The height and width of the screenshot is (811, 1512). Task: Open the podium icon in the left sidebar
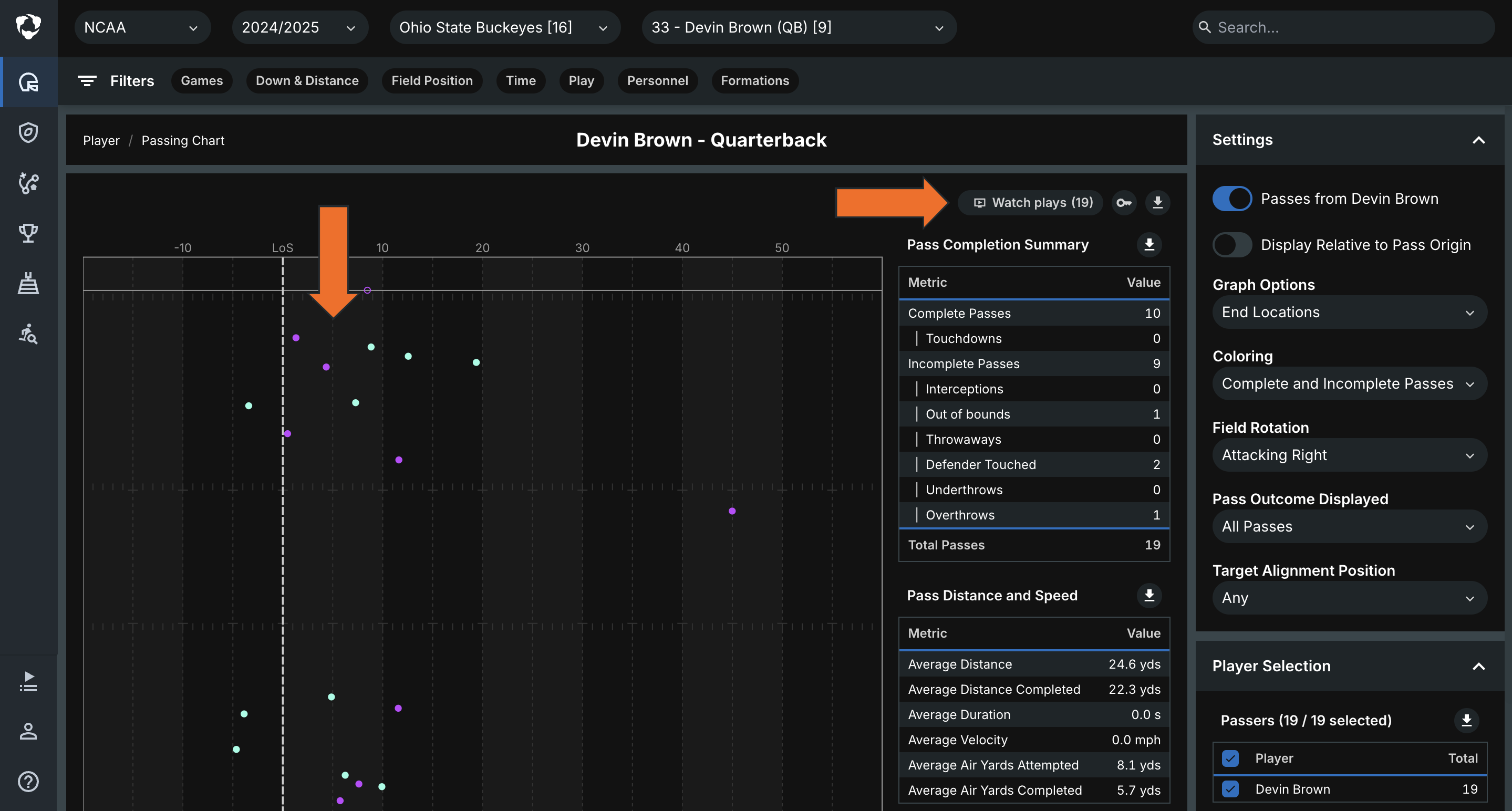(x=28, y=284)
